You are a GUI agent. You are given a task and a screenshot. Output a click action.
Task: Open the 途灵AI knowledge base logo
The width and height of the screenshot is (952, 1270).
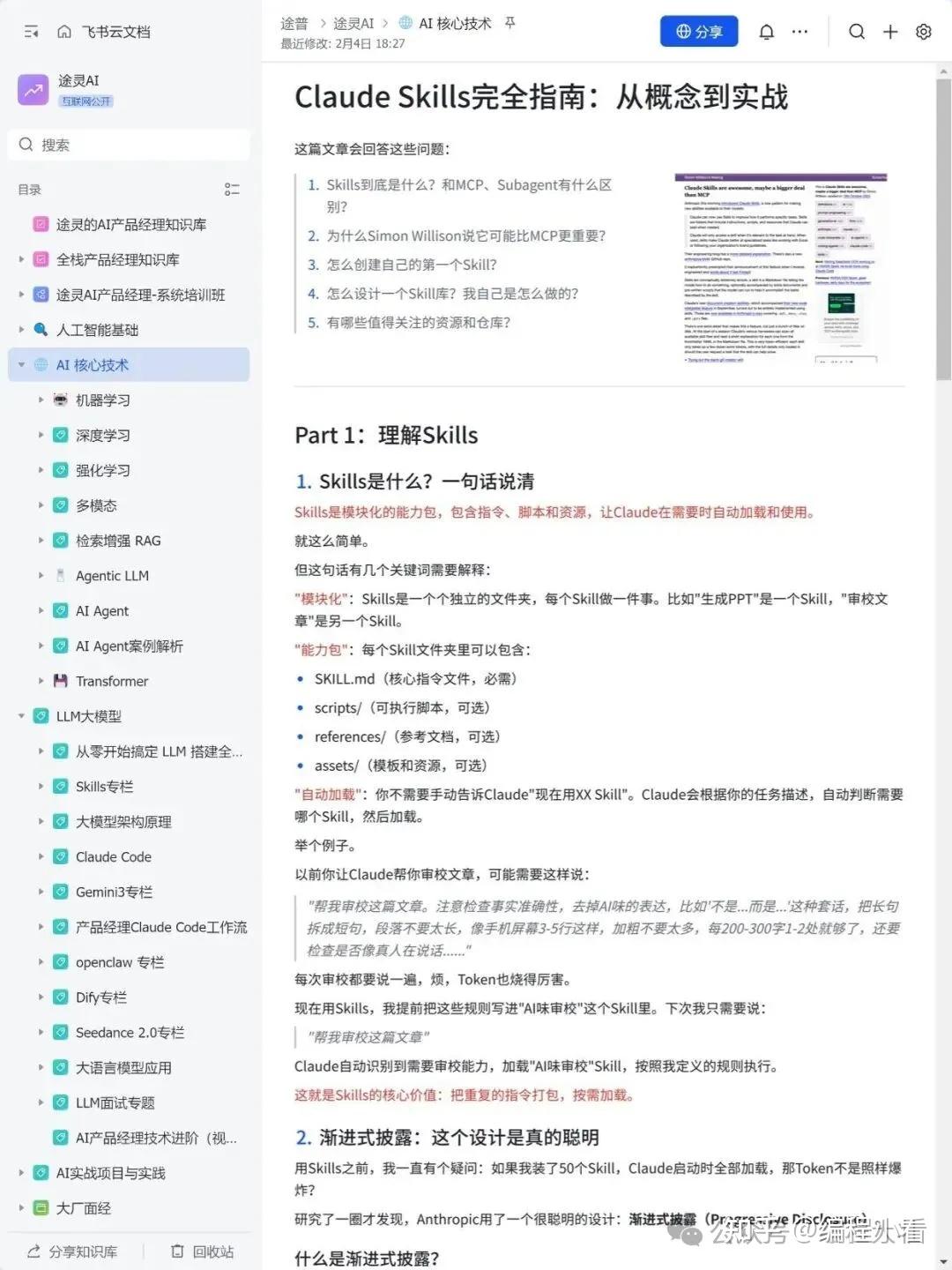pyautogui.click(x=33, y=90)
